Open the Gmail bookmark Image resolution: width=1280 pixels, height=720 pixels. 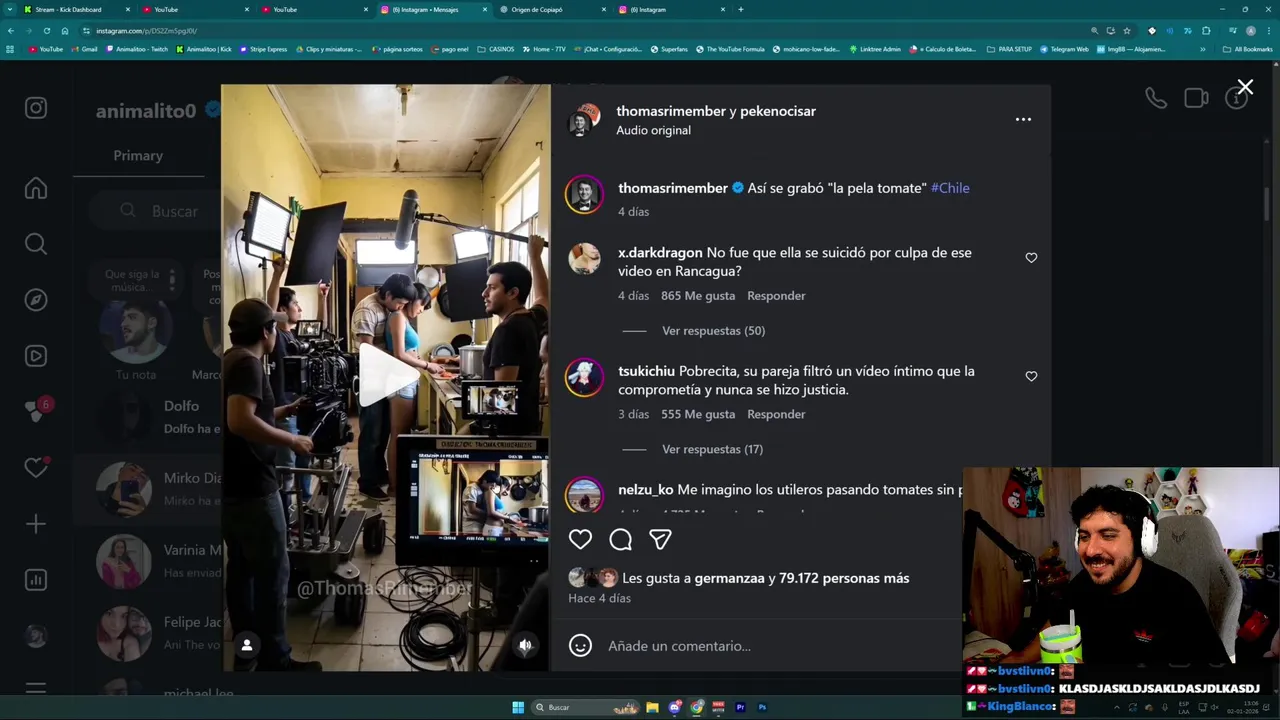pyautogui.click(x=85, y=49)
